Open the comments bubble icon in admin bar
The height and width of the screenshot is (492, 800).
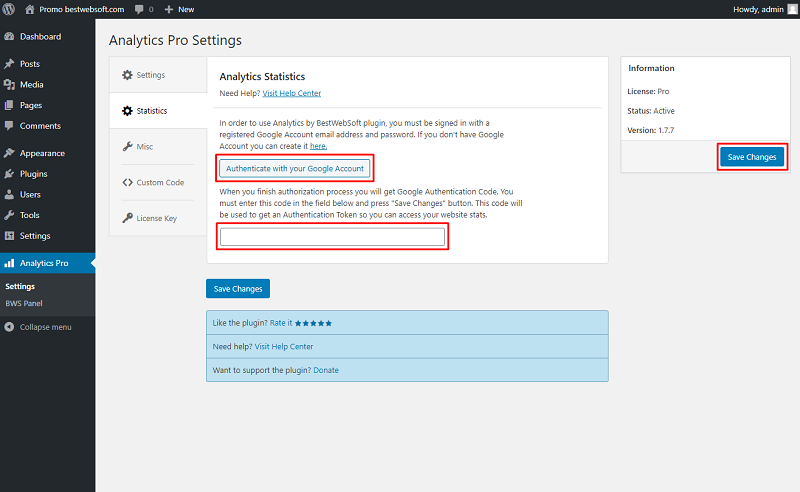pyautogui.click(x=139, y=9)
